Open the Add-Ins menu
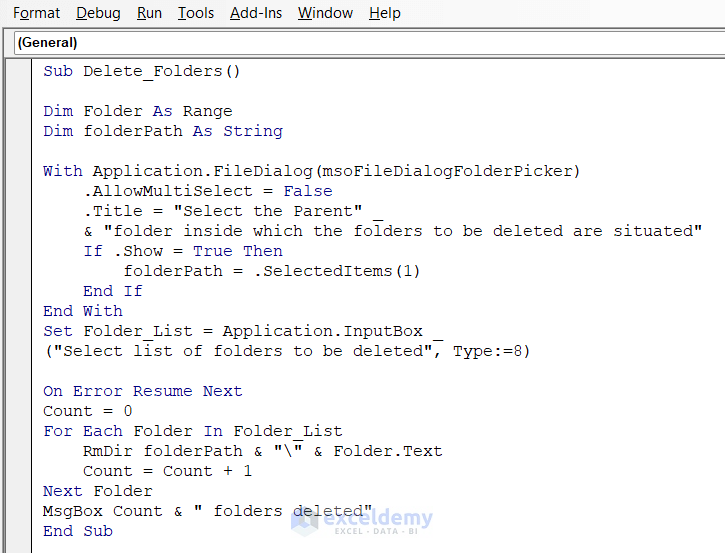This screenshot has width=725, height=553. (255, 13)
